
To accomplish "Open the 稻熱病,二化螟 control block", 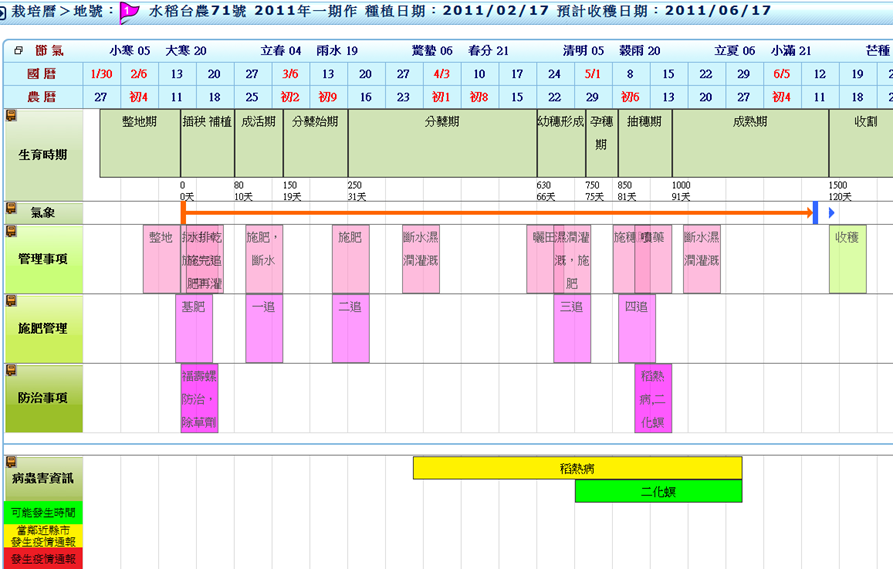I will (653, 398).
